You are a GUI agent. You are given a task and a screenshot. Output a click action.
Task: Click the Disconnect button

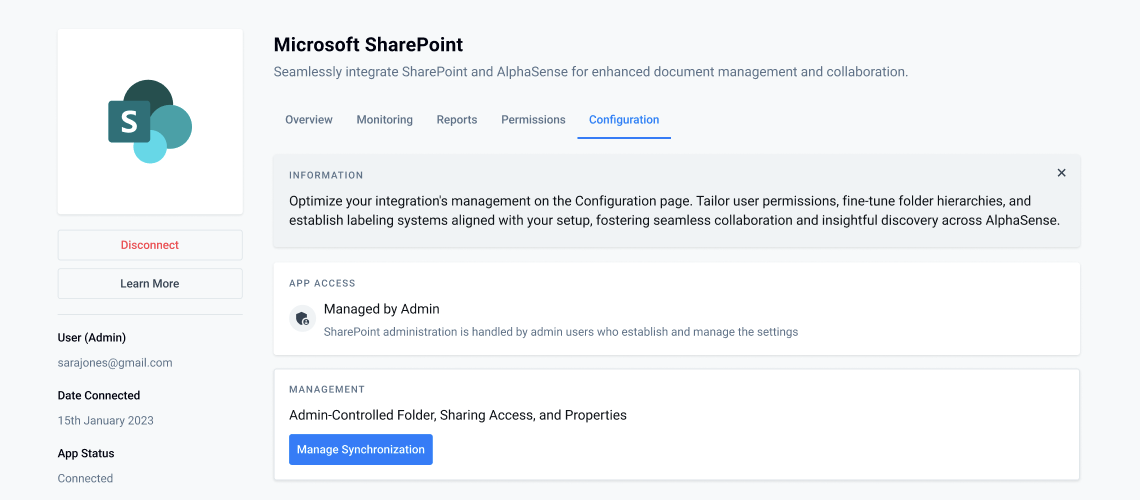150,245
